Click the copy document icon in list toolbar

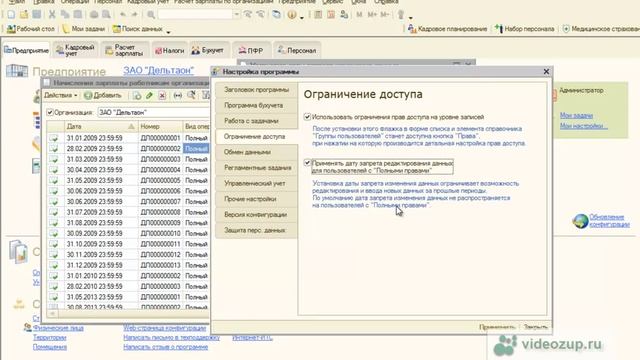point(137,96)
